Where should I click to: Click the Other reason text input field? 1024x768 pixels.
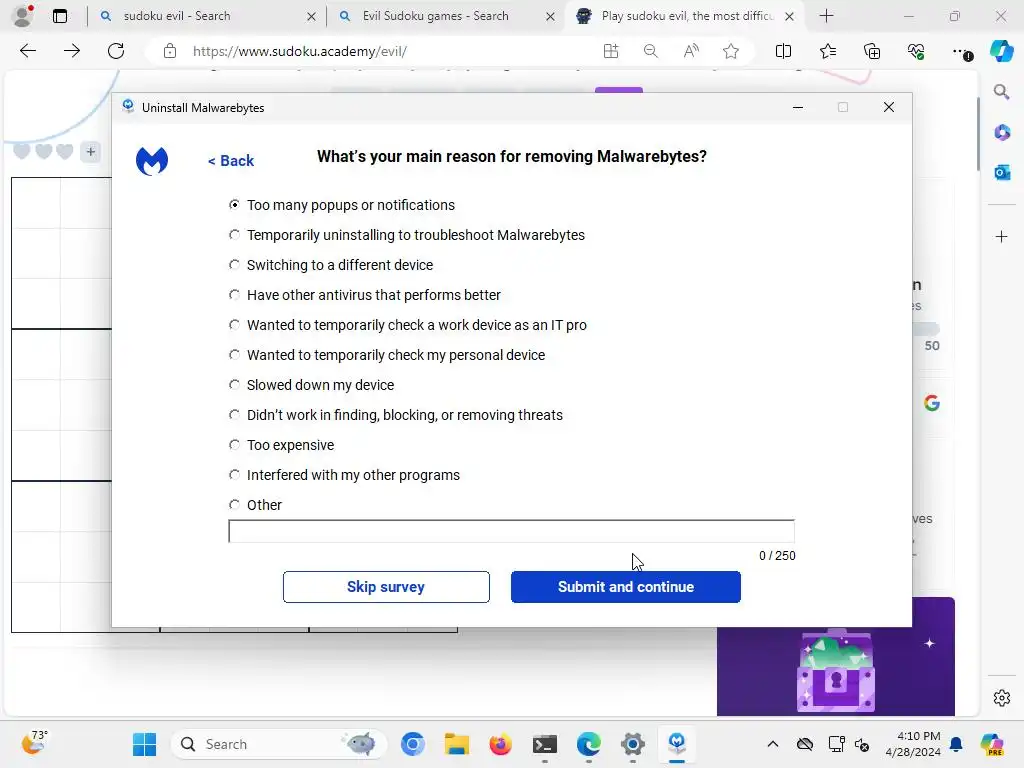[511, 532]
